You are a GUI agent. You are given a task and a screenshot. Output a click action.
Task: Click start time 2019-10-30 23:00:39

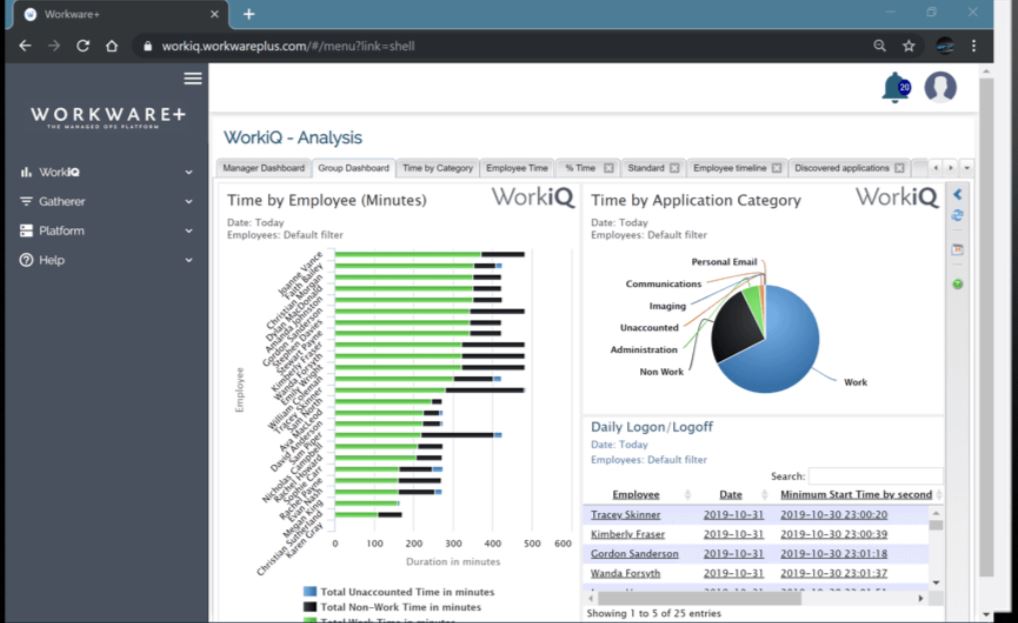(834, 534)
